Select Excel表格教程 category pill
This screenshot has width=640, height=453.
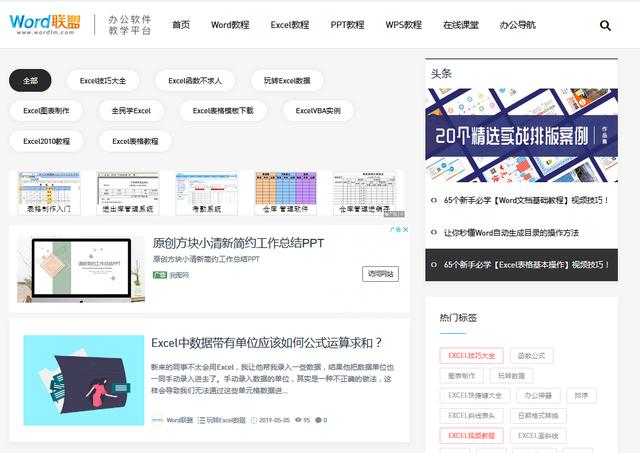135,141
